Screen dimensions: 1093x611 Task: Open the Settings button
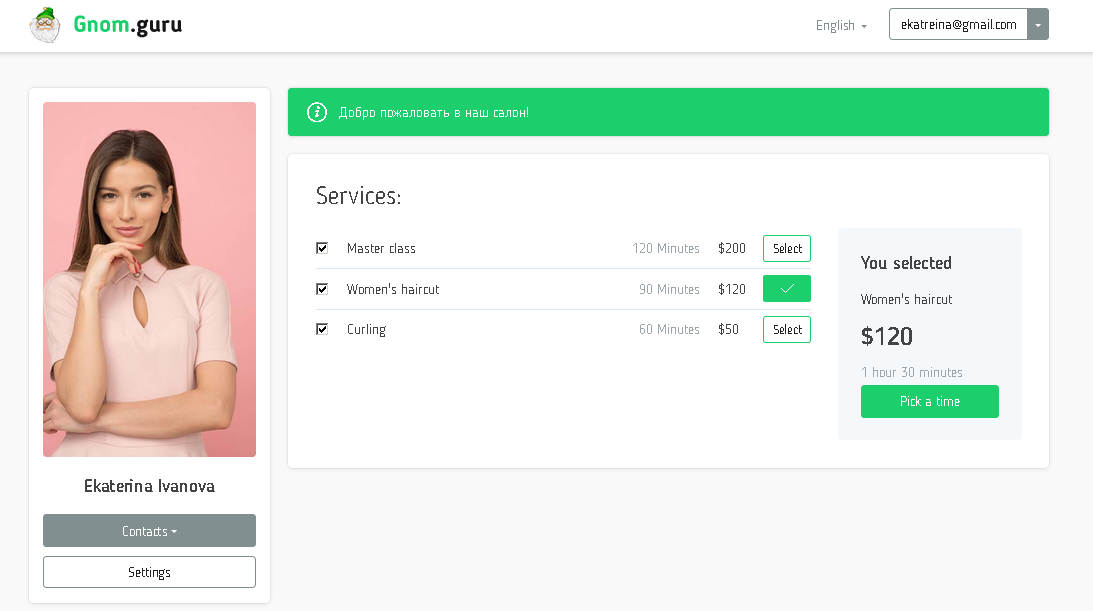(149, 571)
